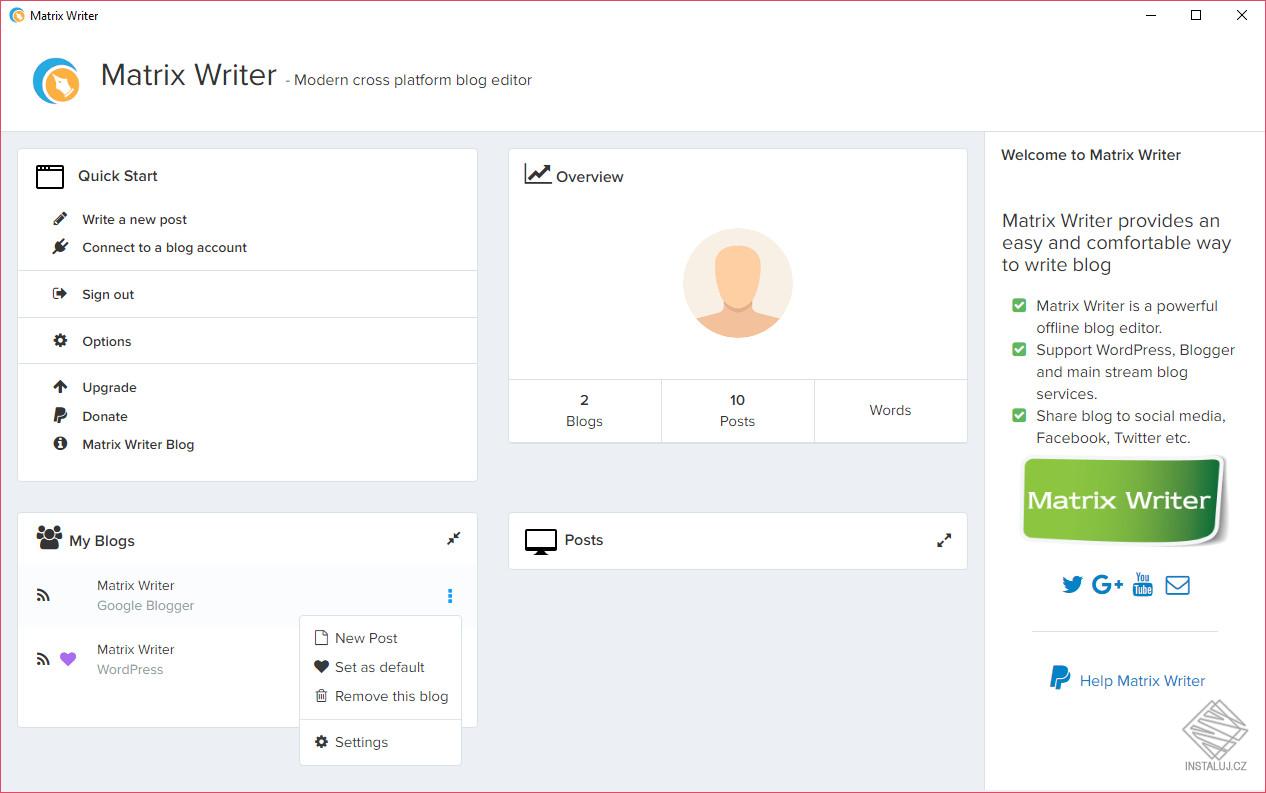
Task: Click the Welcome to Matrix Writer heading
Action: (1091, 155)
